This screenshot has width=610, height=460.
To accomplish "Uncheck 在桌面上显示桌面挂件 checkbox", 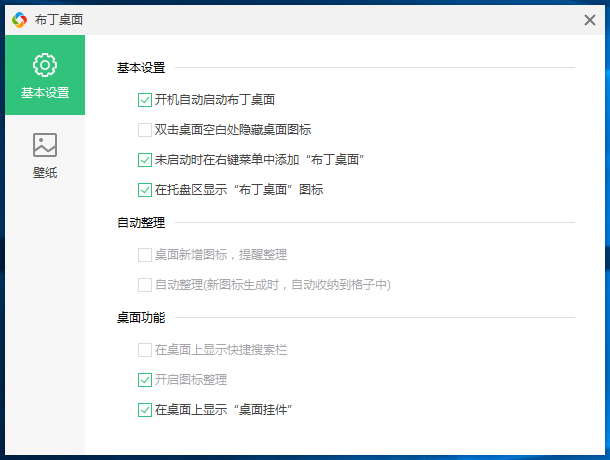I will 145,410.
